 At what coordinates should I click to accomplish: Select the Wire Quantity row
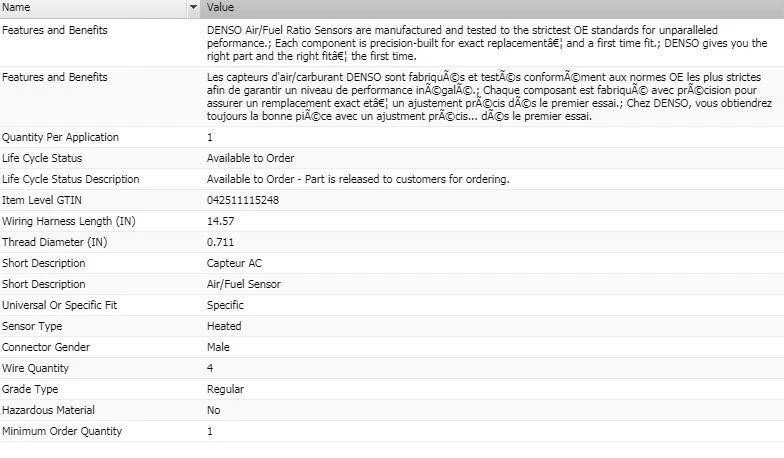(x=392, y=368)
